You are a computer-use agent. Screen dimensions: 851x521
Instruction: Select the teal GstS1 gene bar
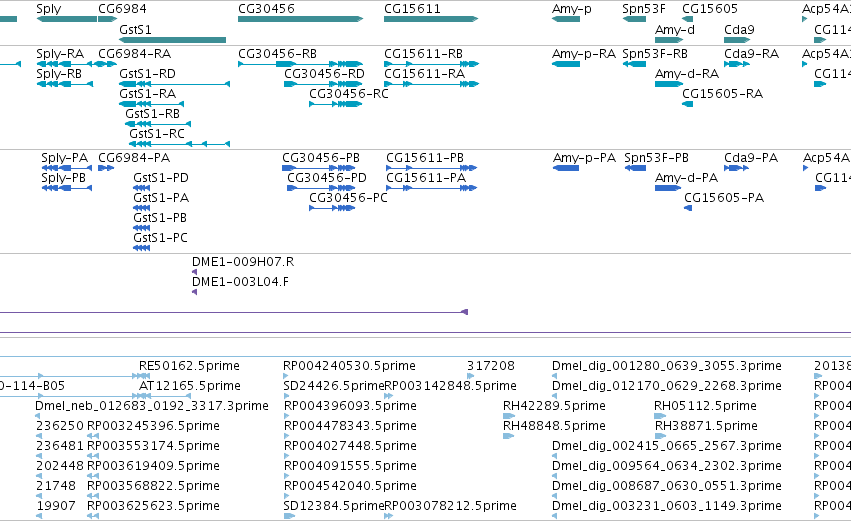click(173, 40)
